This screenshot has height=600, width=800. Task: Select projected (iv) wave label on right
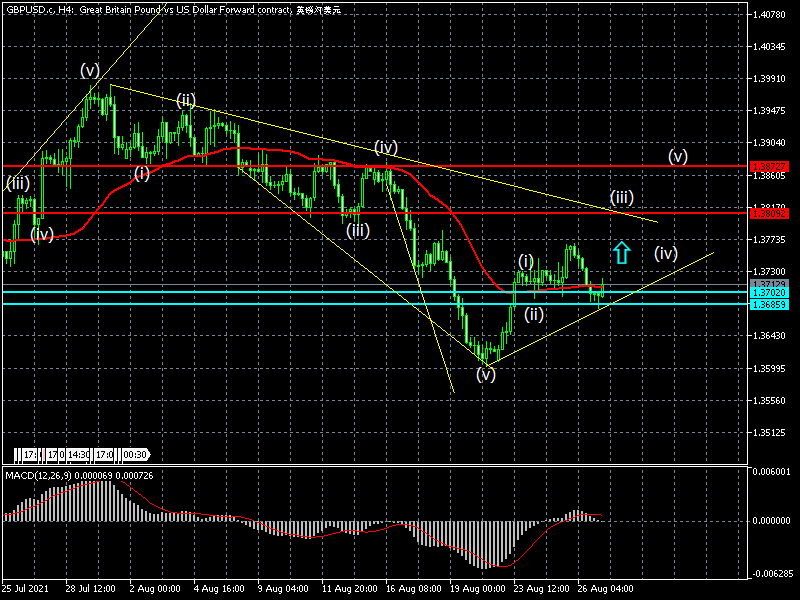[666, 253]
